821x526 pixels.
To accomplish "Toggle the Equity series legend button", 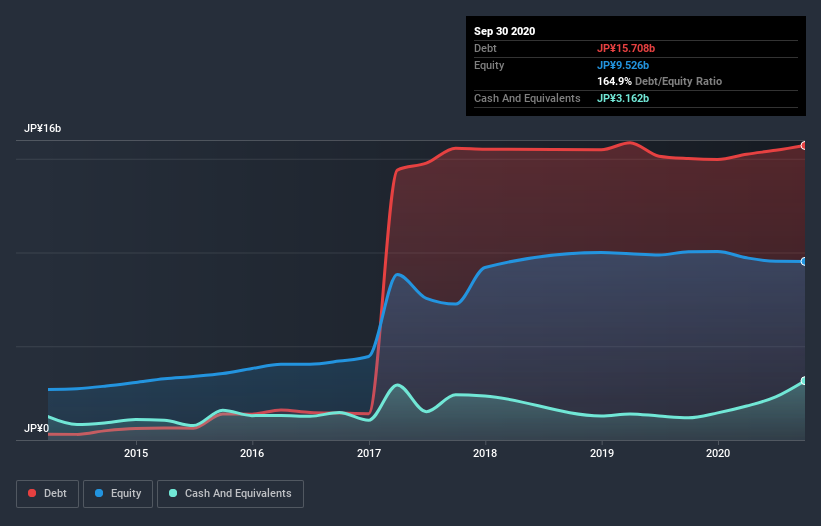I will click(x=118, y=494).
